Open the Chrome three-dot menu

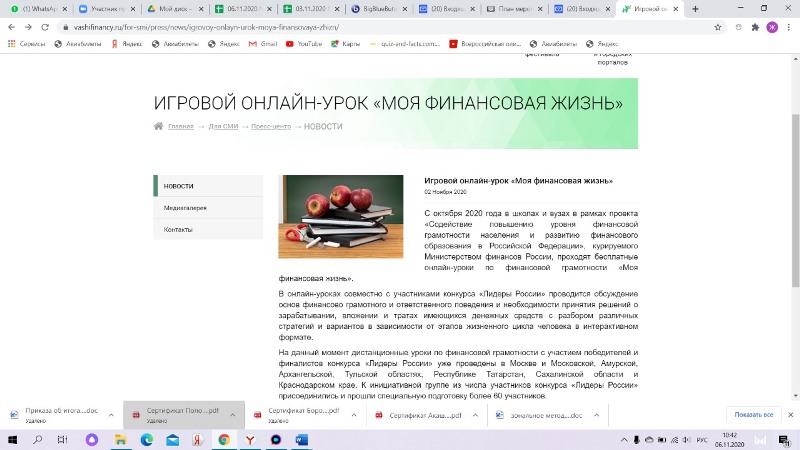coord(789,28)
